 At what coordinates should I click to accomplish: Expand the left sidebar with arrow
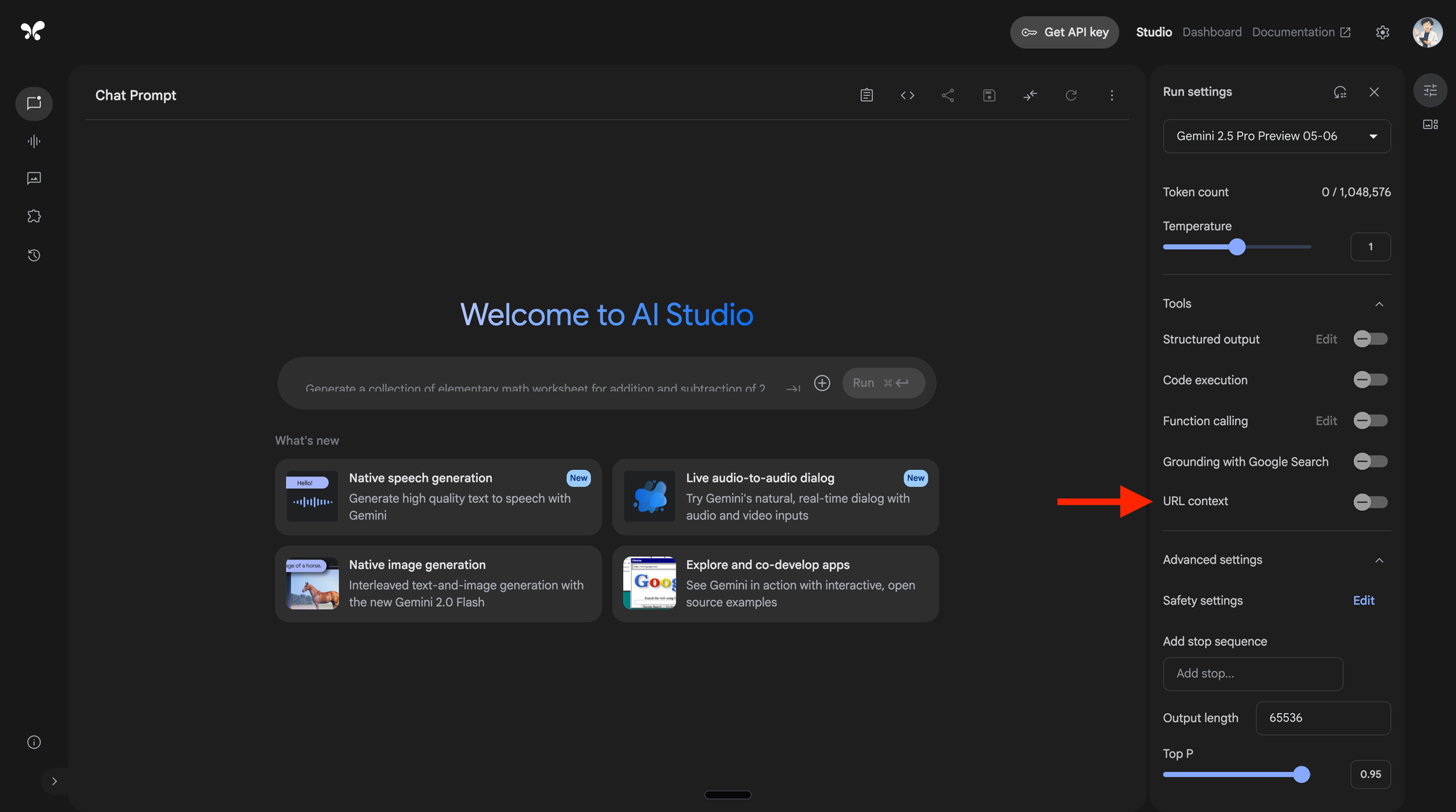(55, 781)
